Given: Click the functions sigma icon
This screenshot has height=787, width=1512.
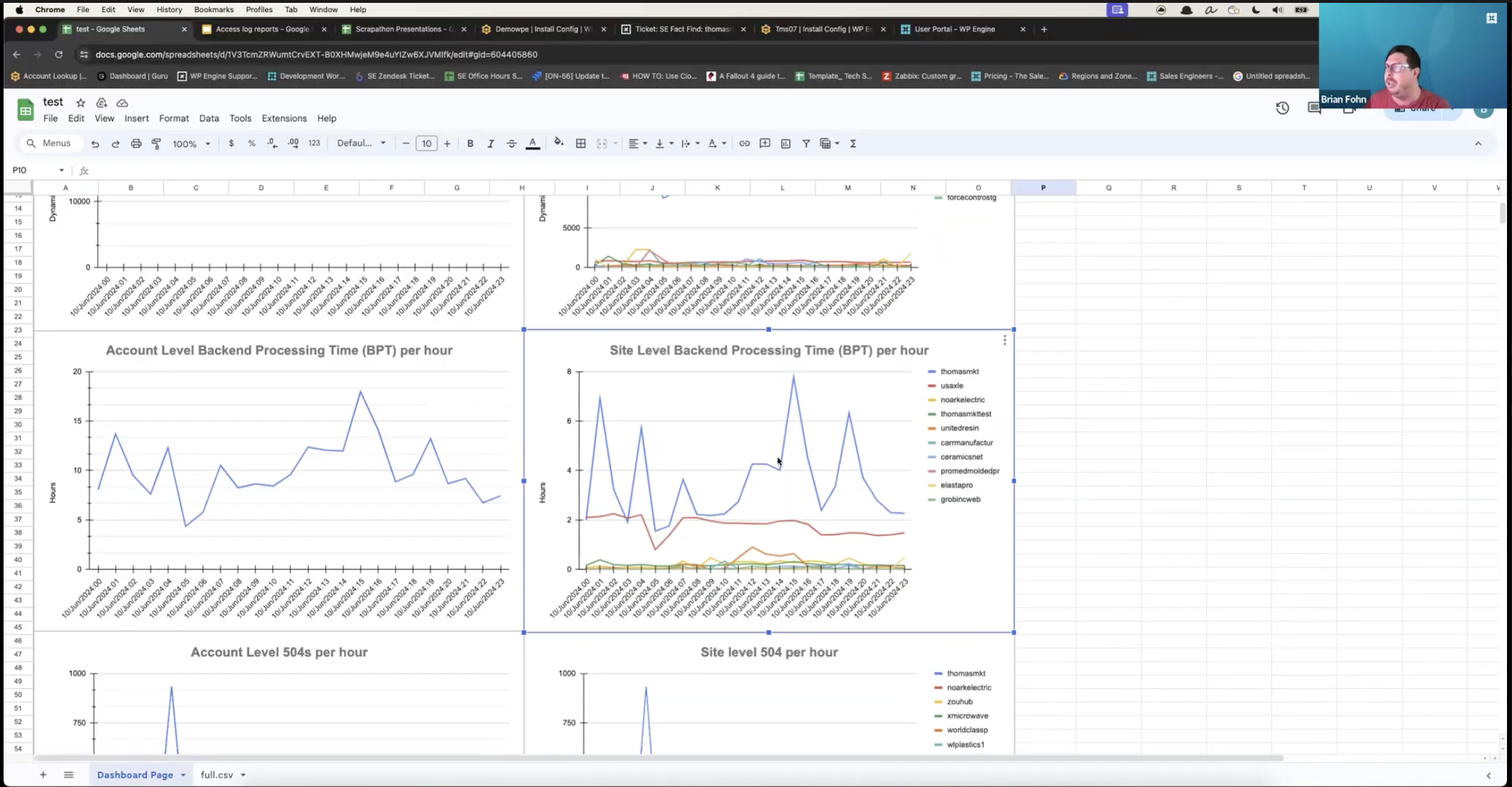Looking at the screenshot, I should tap(853, 143).
